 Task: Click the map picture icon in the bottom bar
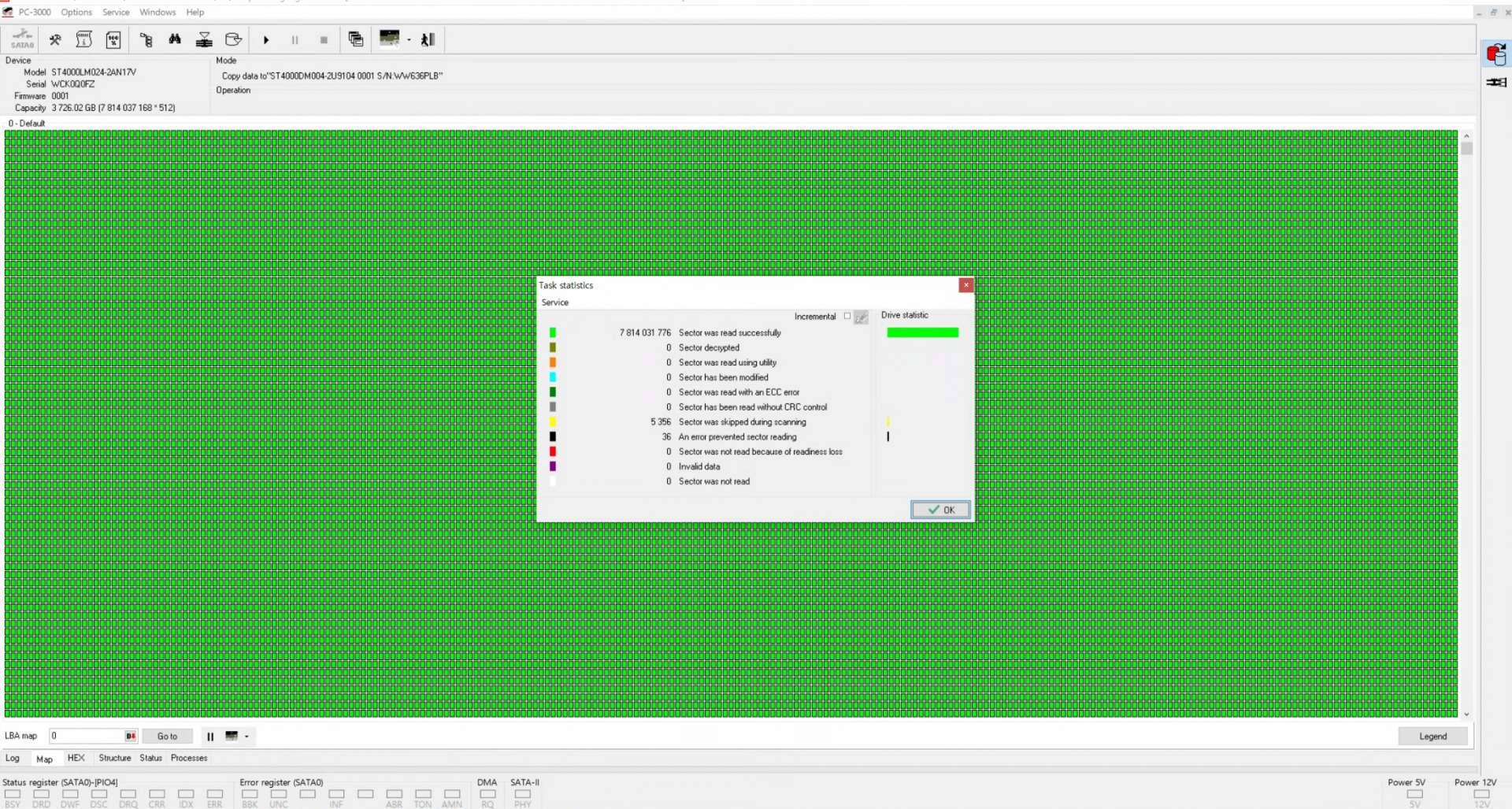coord(232,736)
